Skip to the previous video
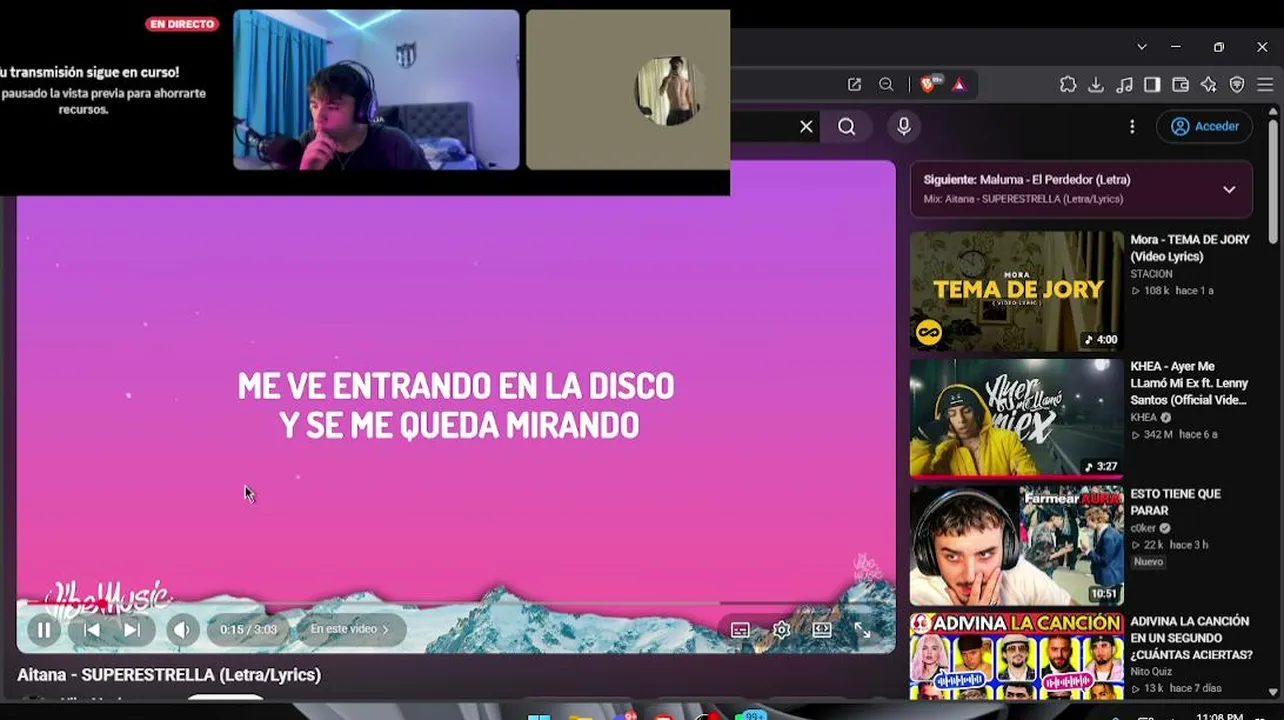Screen dimensions: 1284x720 [x=91, y=629]
